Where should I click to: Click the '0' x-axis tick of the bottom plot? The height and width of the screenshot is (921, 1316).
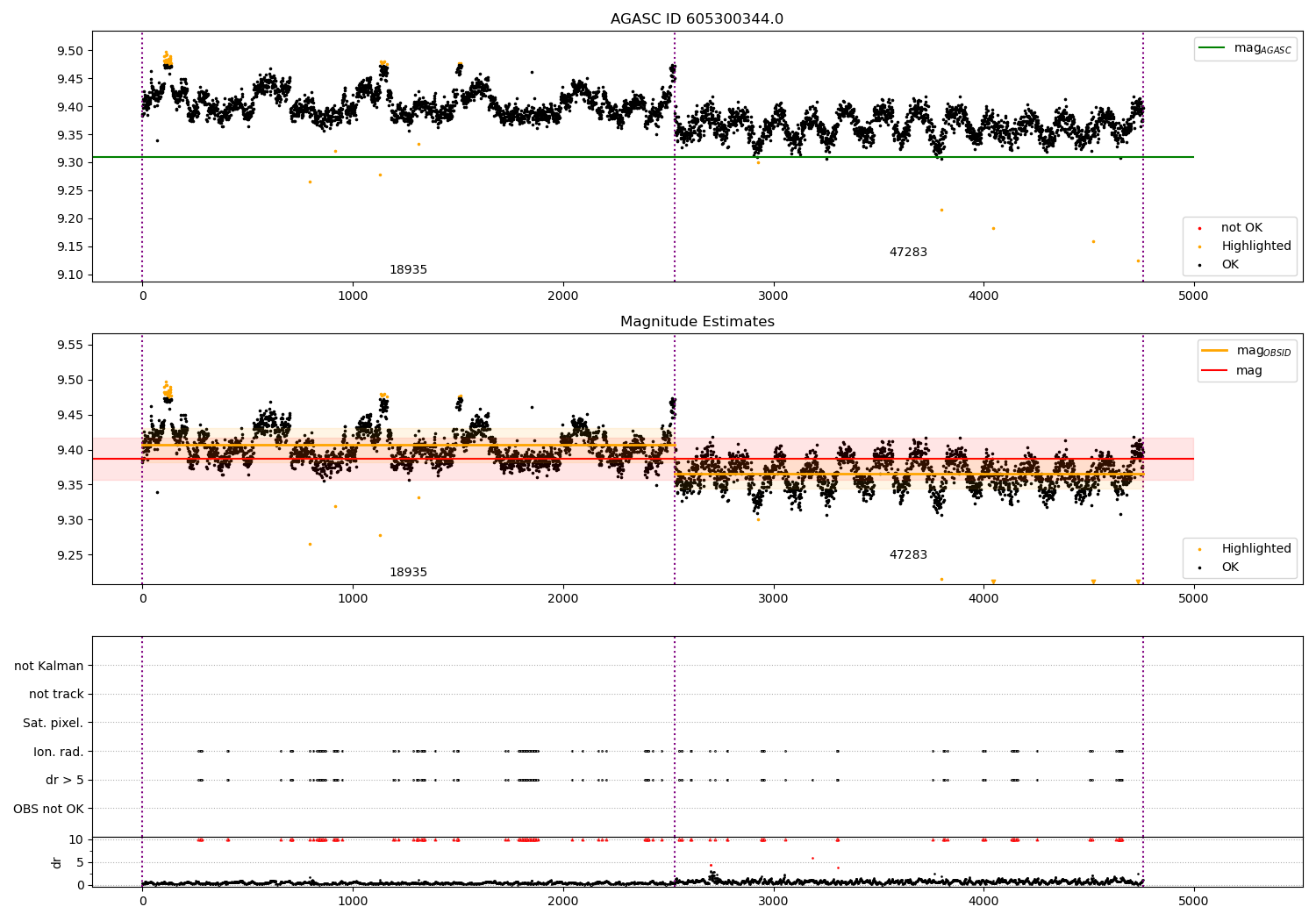pyautogui.click(x=142, y=901)
